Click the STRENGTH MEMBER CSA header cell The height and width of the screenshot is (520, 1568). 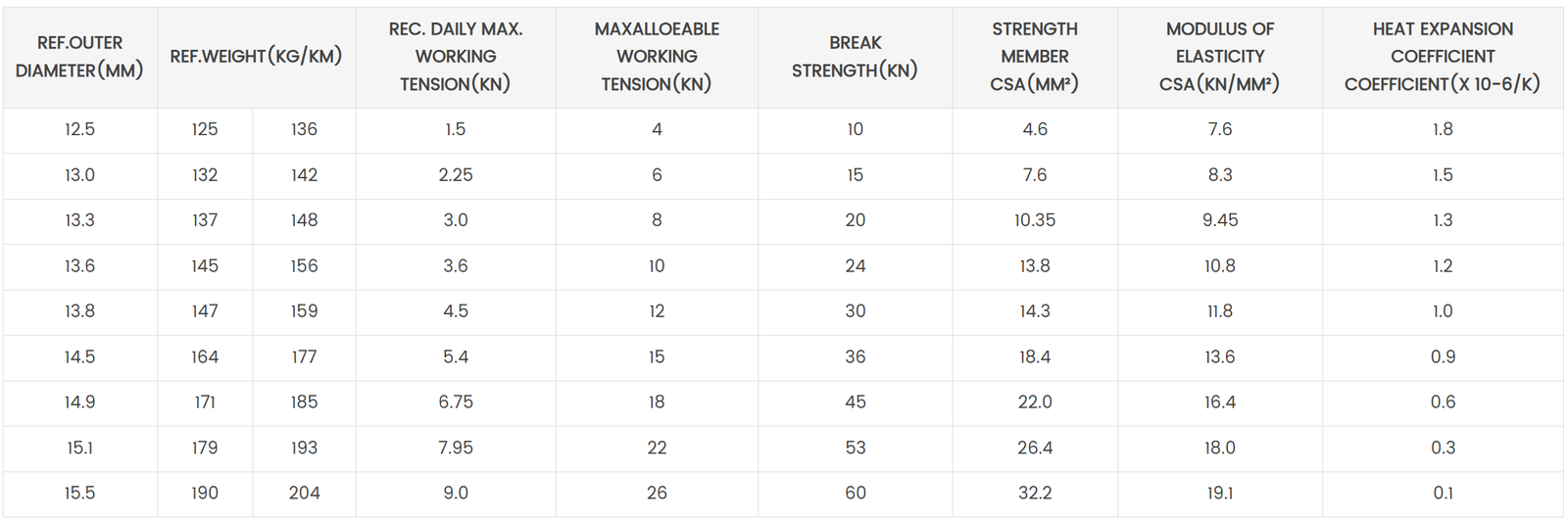1035,57
